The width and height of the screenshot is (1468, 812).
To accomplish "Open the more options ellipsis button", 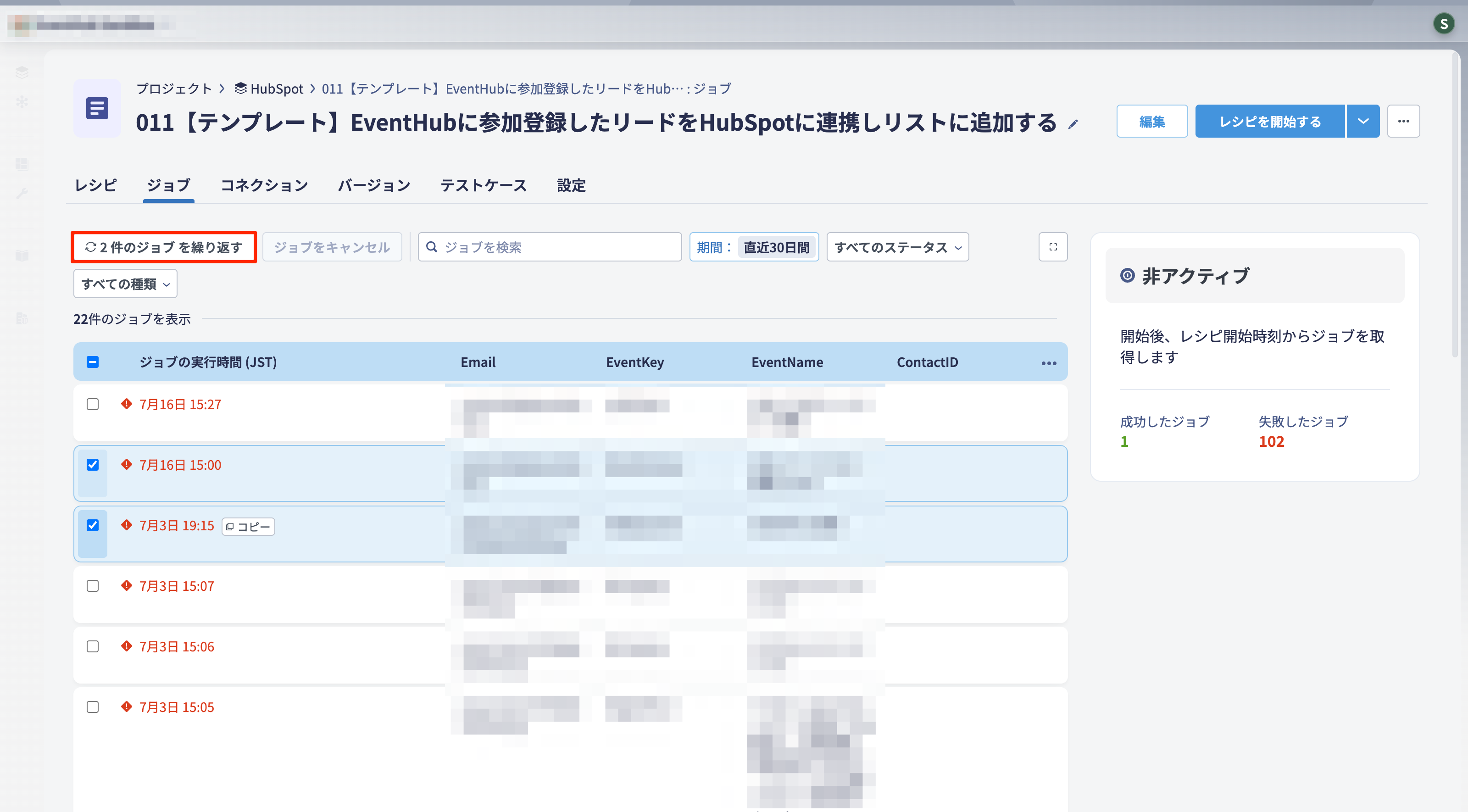I will click(x=1403, y=121).
